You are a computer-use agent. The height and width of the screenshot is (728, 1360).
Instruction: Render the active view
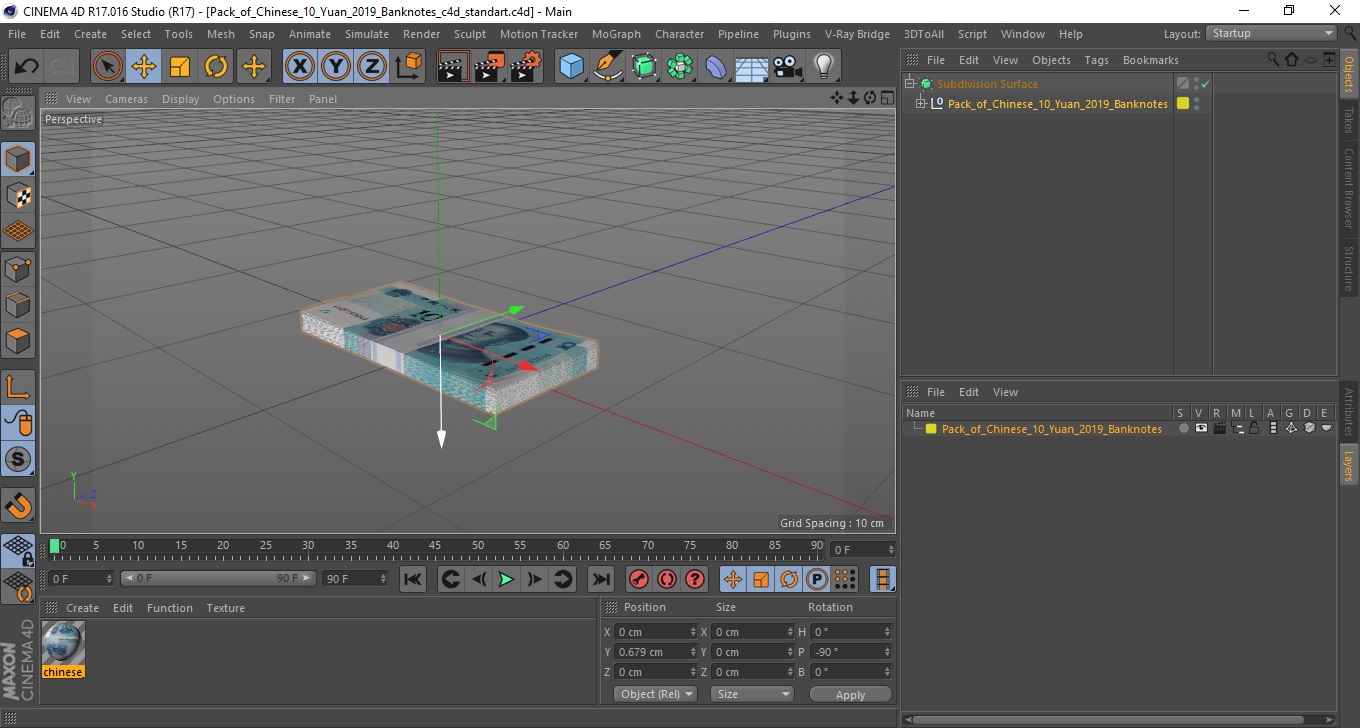click(453, 67)
